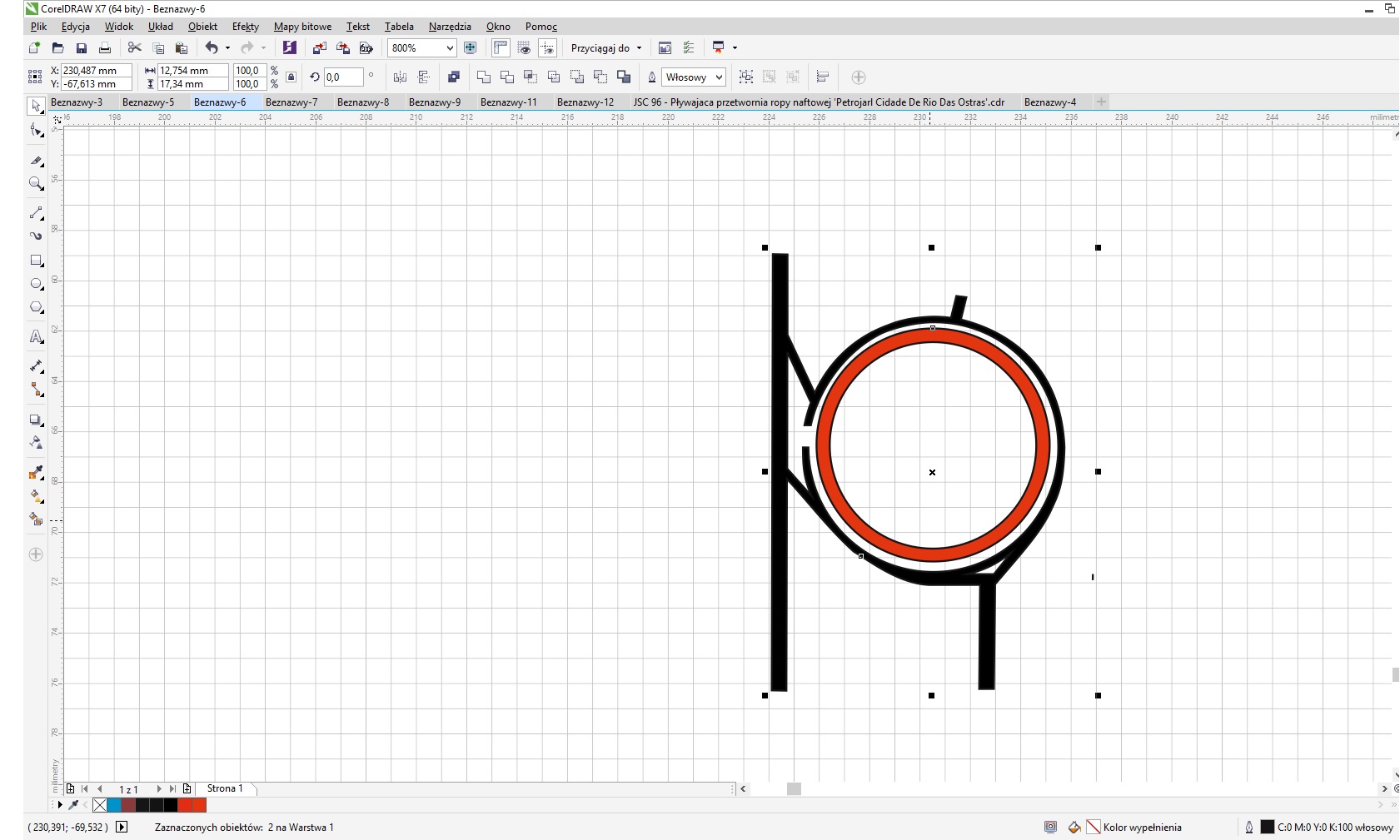
Task: Toggle the lock ratio padlock
Action: tap(291, 77)
